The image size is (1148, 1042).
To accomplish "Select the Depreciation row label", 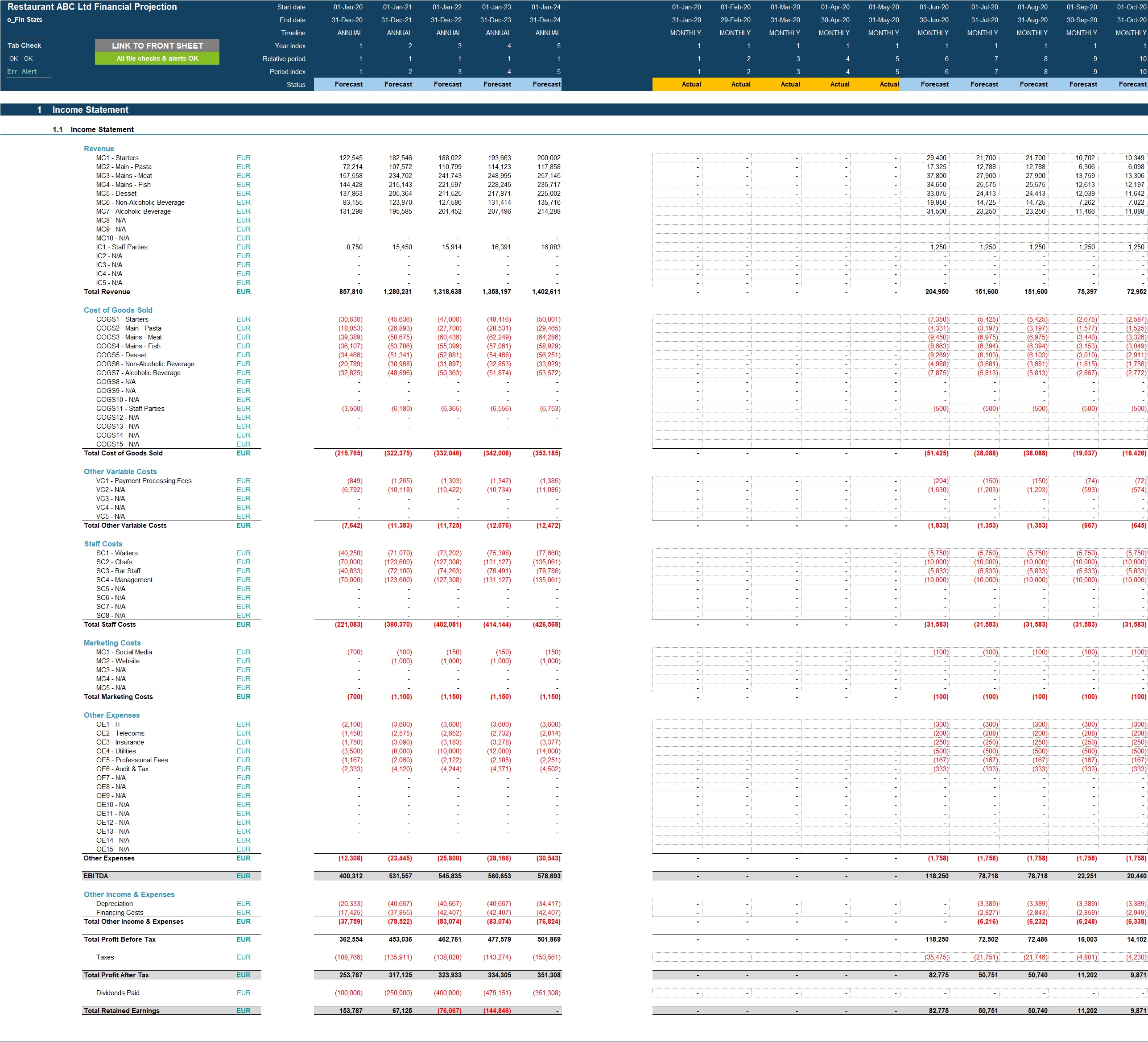I will [x=115, y=904].
